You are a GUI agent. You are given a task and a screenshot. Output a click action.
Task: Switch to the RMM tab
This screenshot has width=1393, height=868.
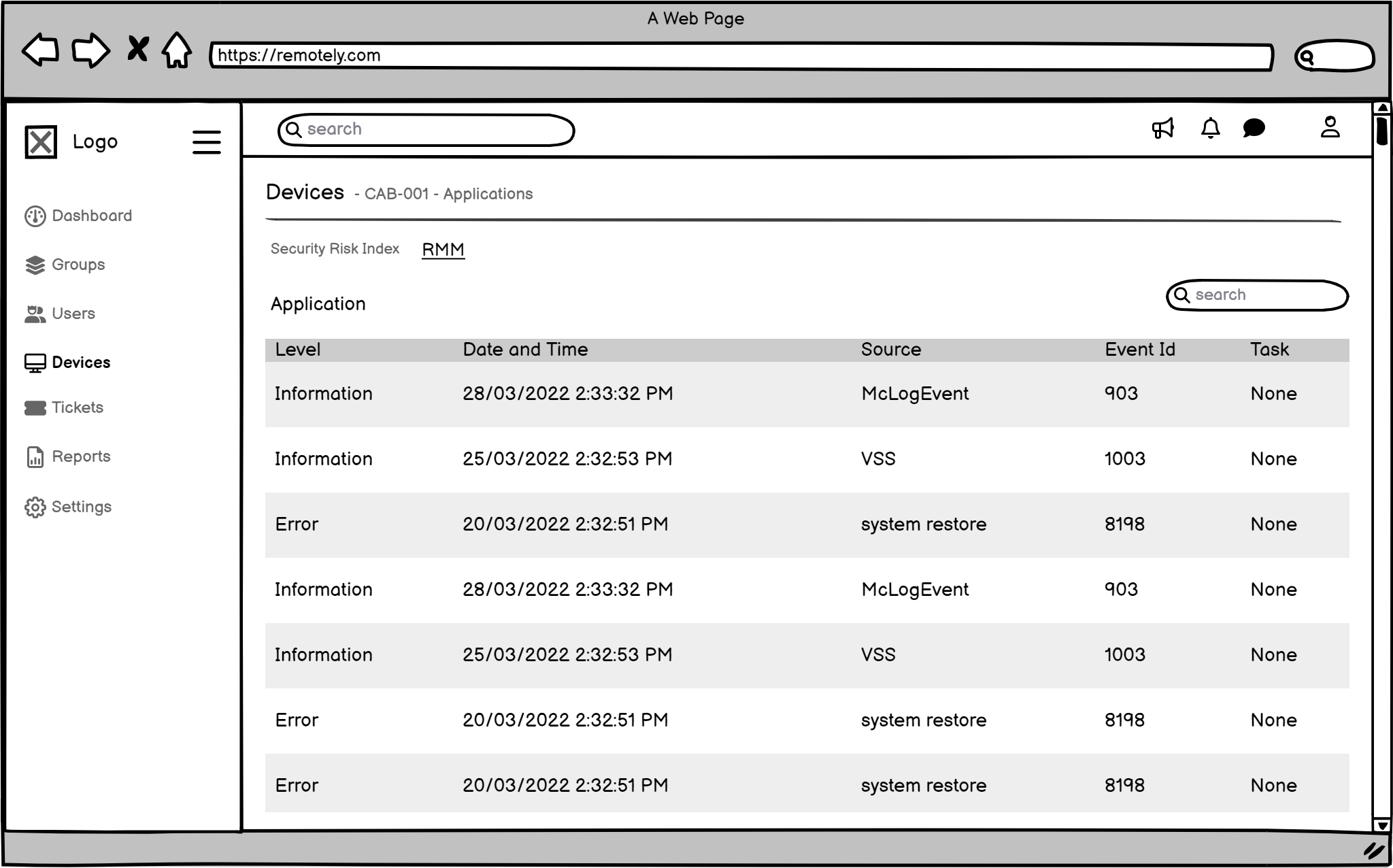(x=443, y=249)
